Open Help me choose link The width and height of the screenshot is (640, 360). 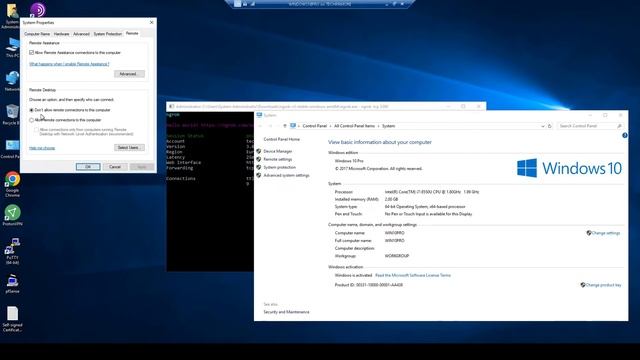click(42, 148)
